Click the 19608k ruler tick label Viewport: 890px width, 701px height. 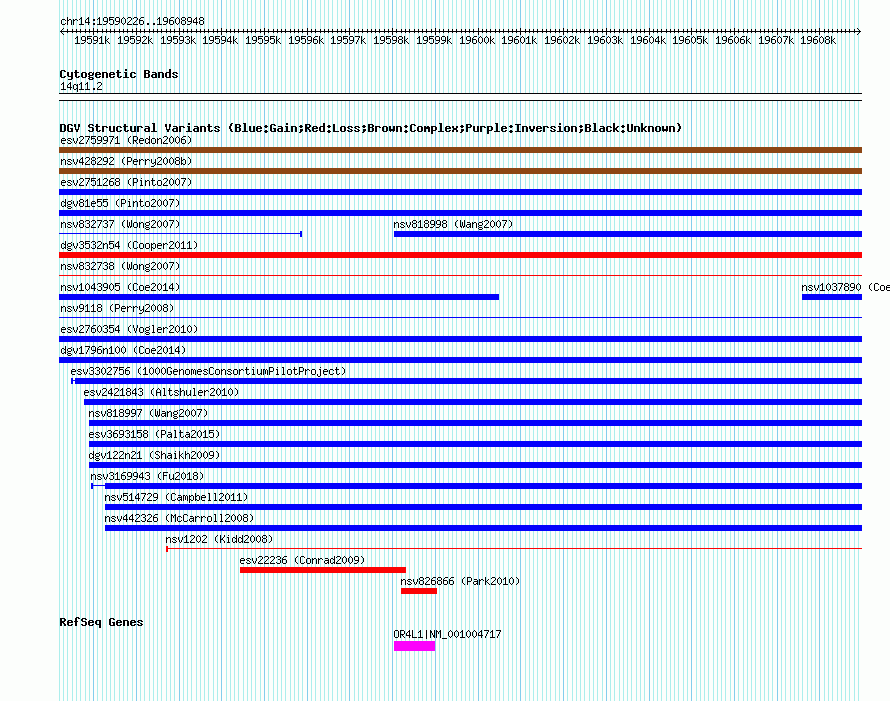click(x=818, y=40)
